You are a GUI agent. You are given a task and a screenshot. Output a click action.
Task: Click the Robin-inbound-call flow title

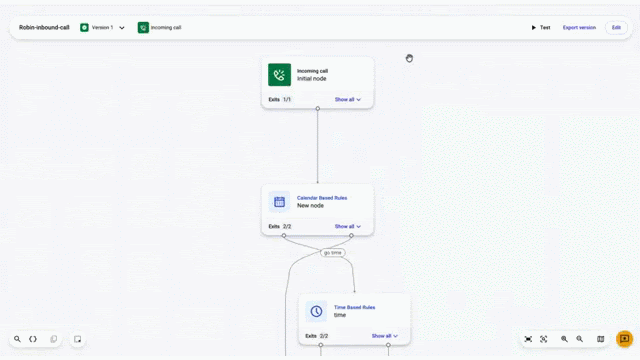[x=44, y=27]
